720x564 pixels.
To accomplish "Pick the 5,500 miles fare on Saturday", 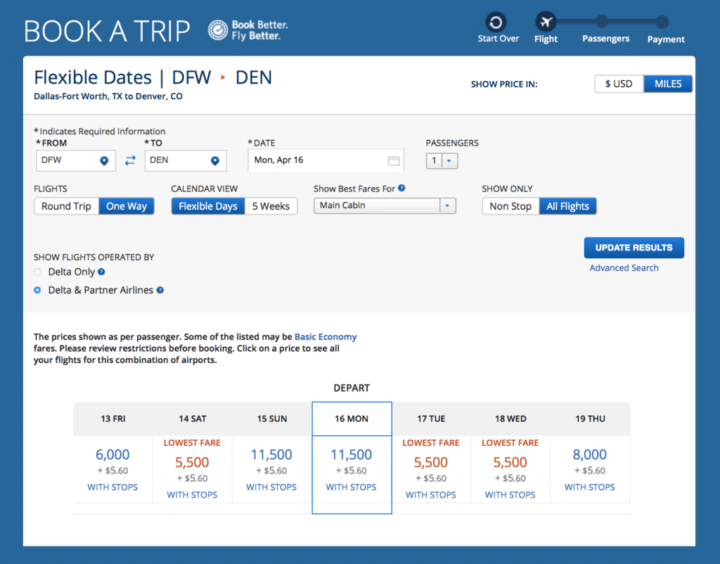I will coord(192,462).
